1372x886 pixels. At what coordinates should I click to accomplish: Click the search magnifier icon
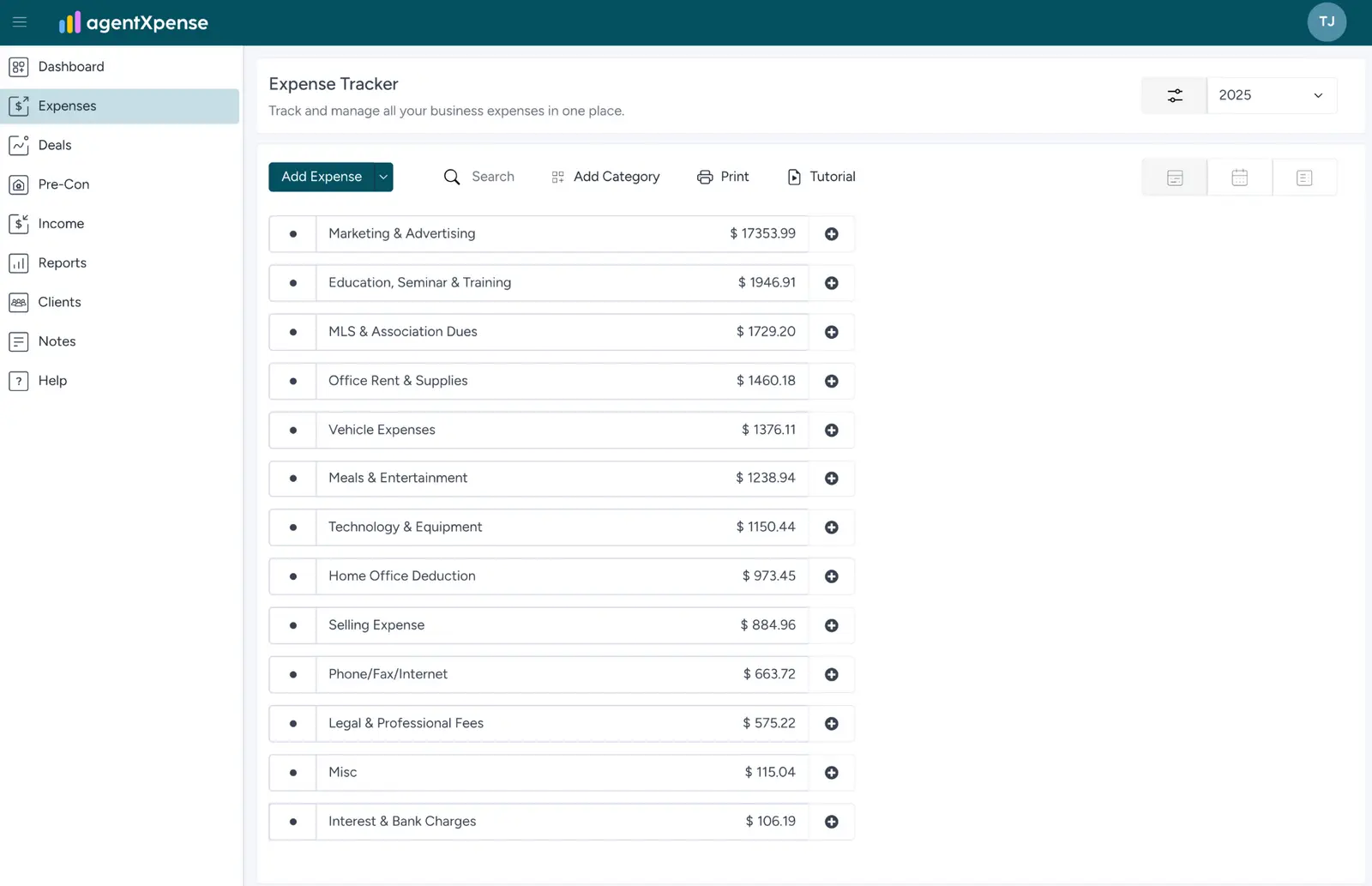pos(452,177)
